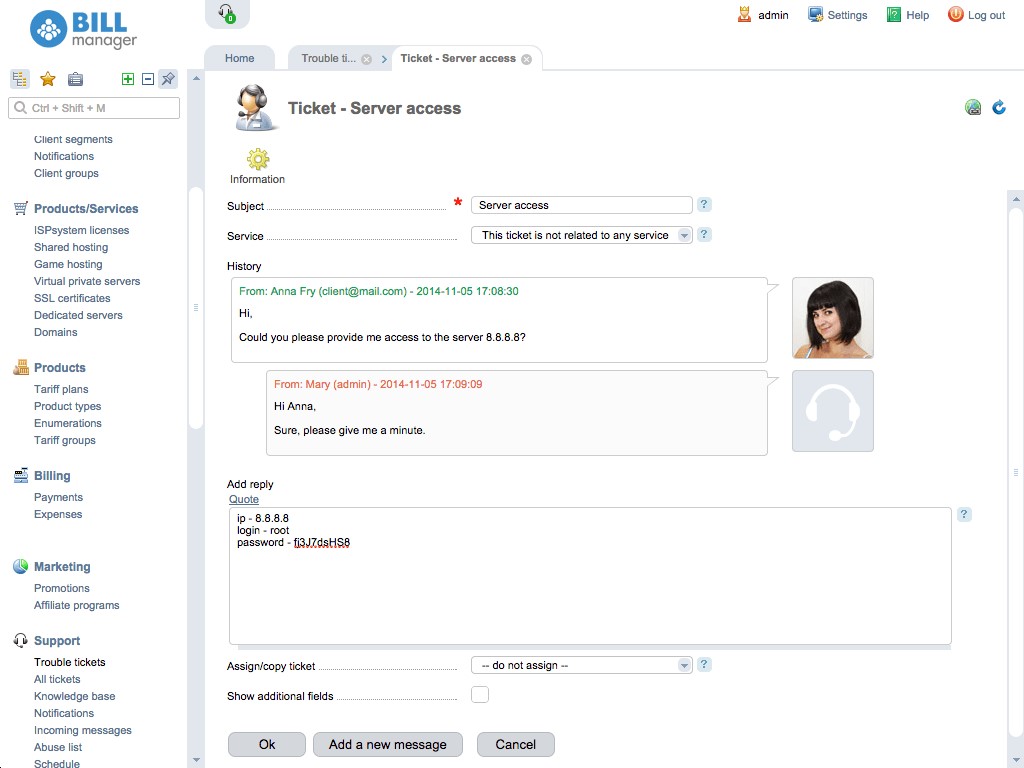Open the Trouble tickets sidebar entry
Image resolution: width=1024 pixels, height=768 pixels.
tap(69, 662)
